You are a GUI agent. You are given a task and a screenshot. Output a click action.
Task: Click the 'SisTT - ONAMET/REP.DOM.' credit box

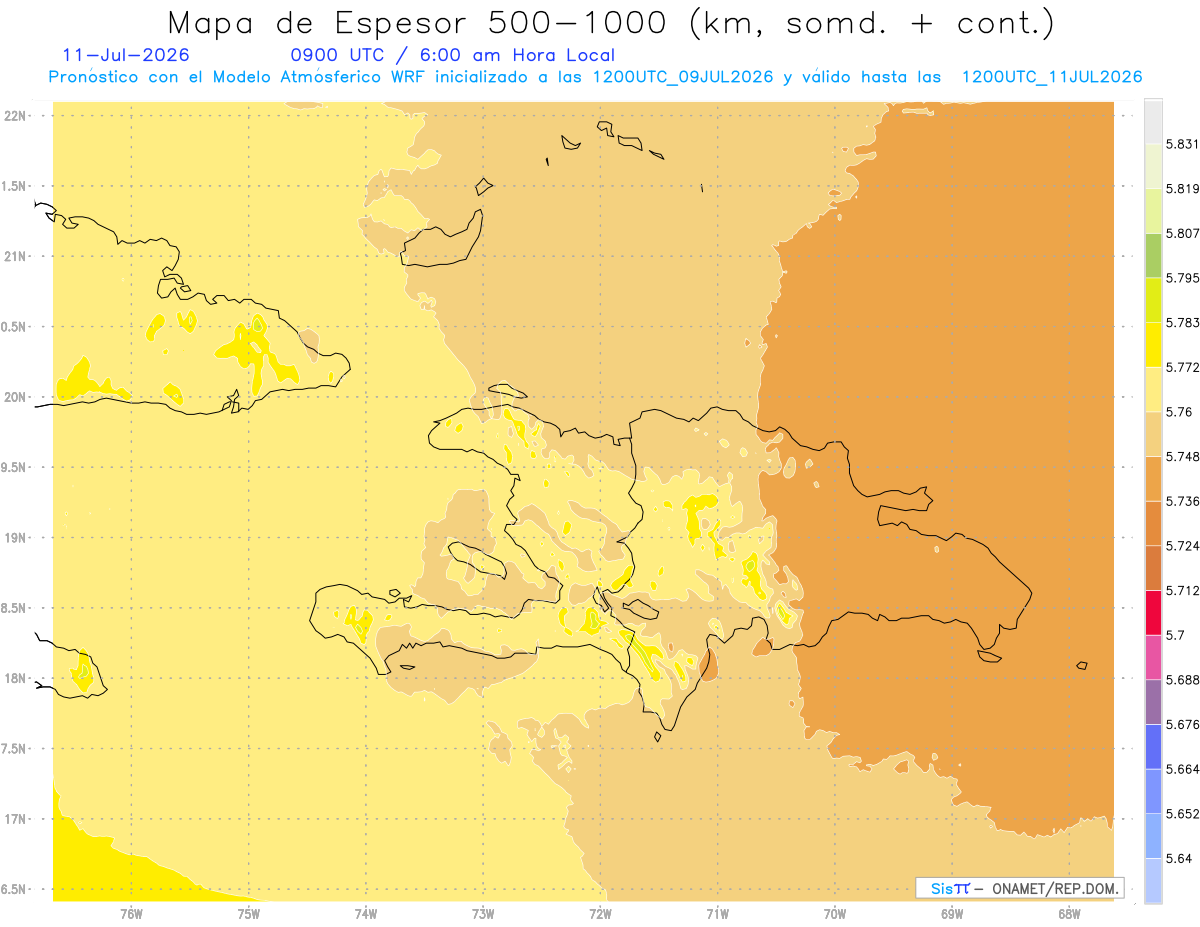point(1020,888)
